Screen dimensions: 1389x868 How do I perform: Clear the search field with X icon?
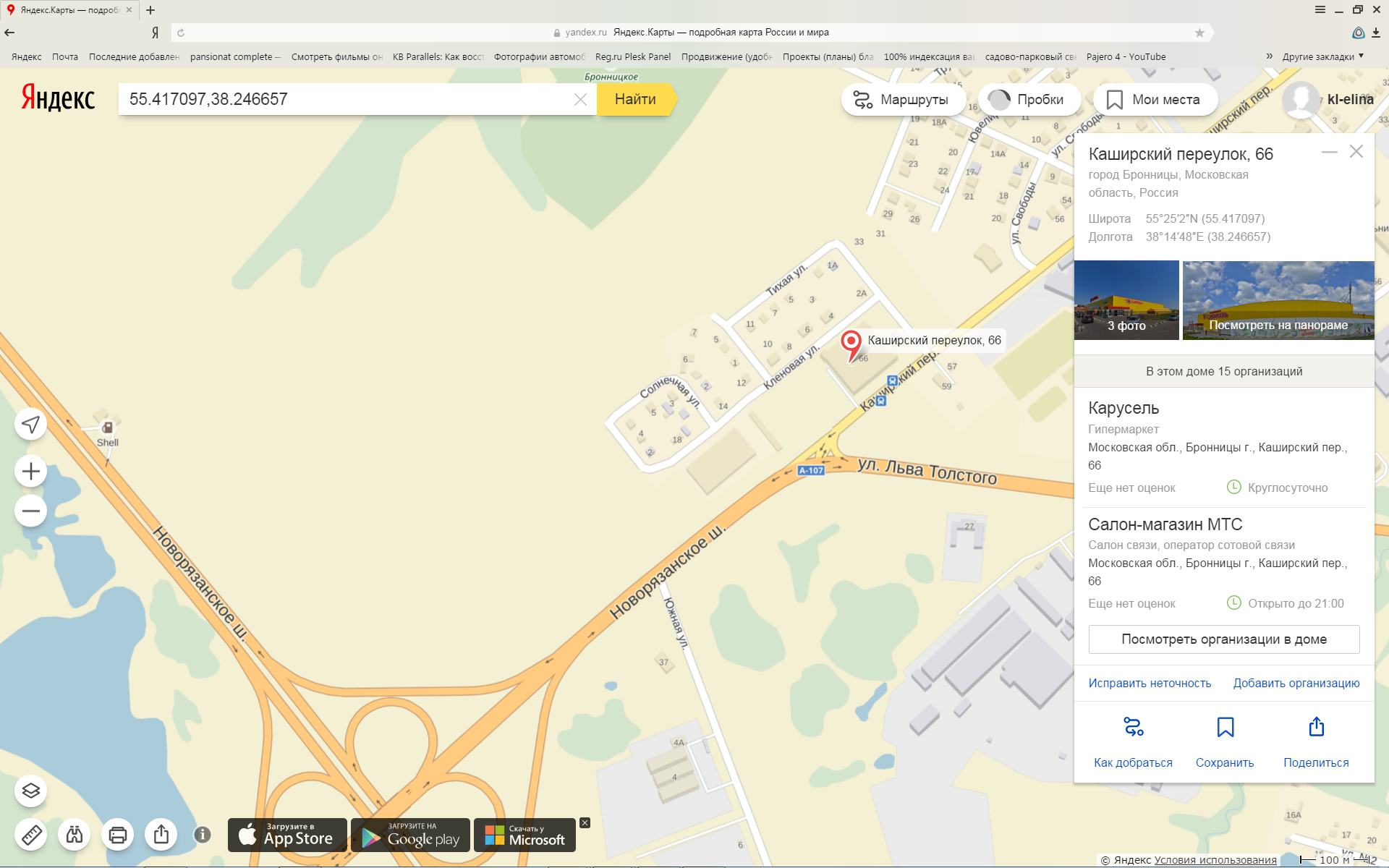[x=580, y=100]
